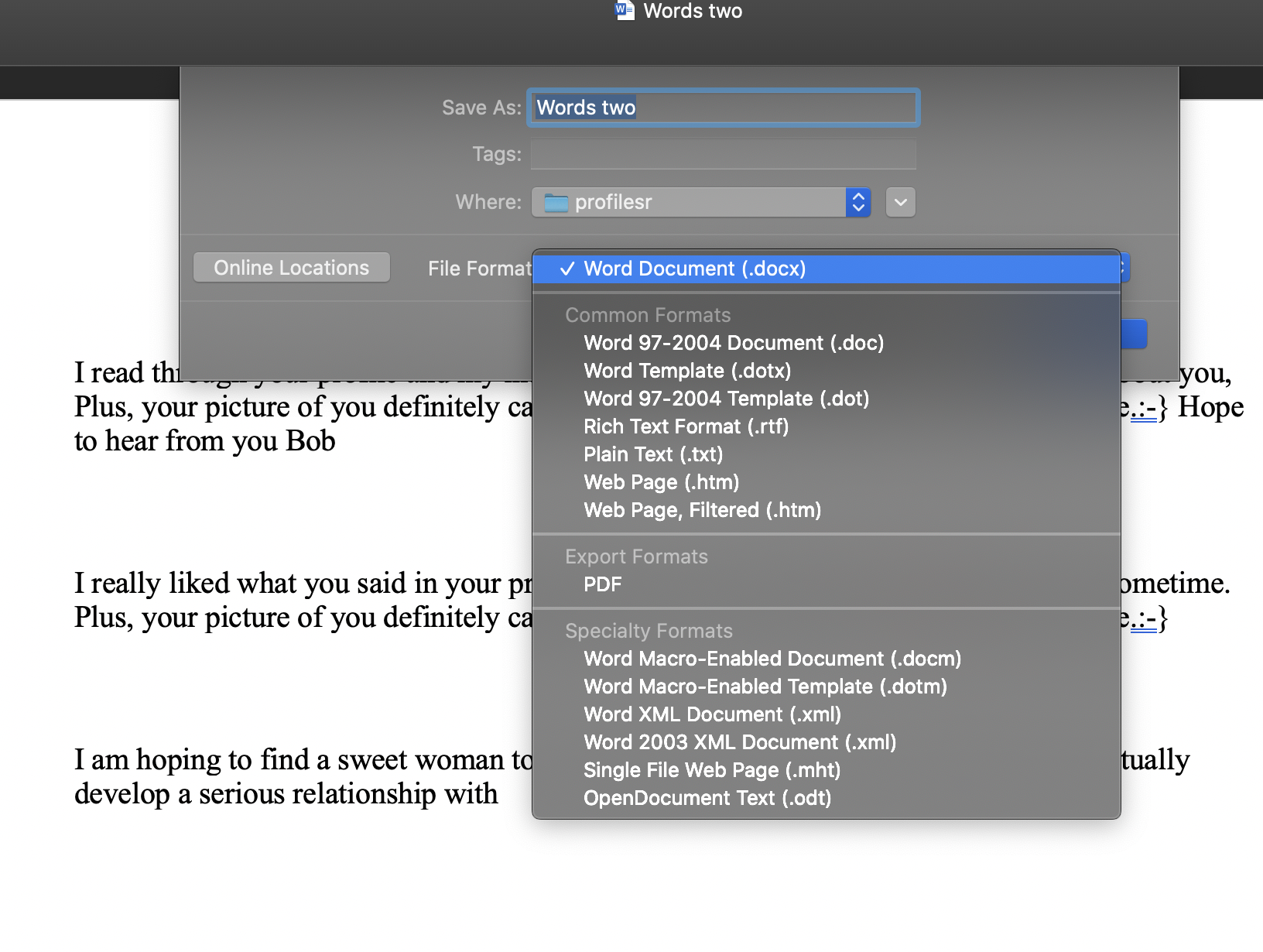Screen dimensions: 1263x952
Task: Select Word Document (.docx) format
Action: click(x=827, y=269)
